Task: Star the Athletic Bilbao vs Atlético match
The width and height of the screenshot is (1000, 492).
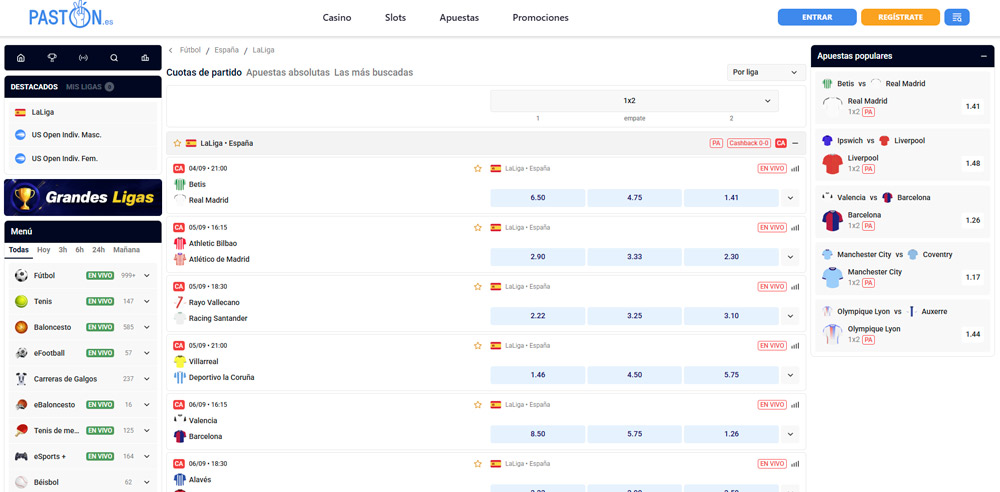Action: pos(478,227)
